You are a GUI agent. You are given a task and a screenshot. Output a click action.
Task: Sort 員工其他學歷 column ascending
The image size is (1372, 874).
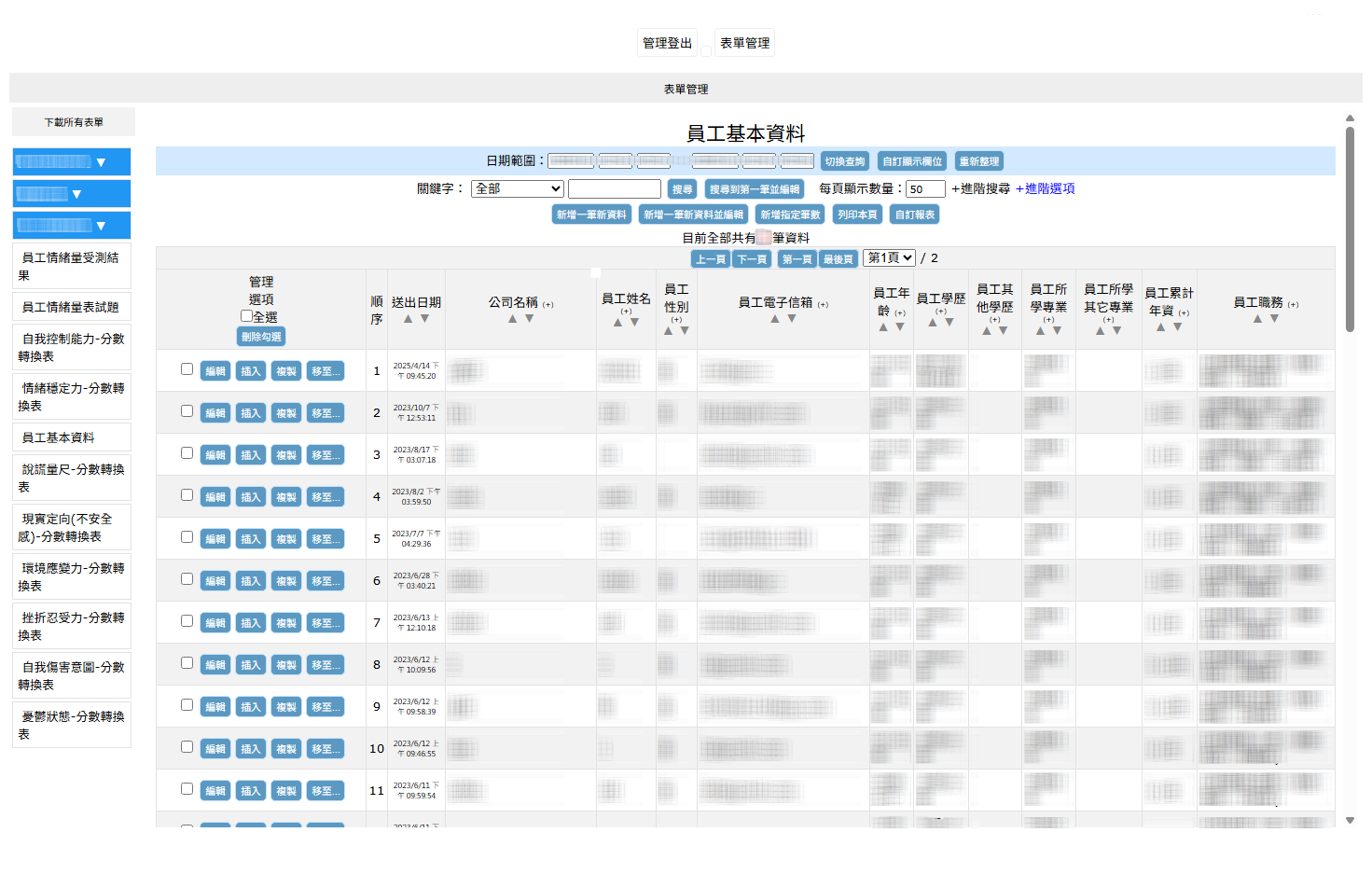(987, 331)
